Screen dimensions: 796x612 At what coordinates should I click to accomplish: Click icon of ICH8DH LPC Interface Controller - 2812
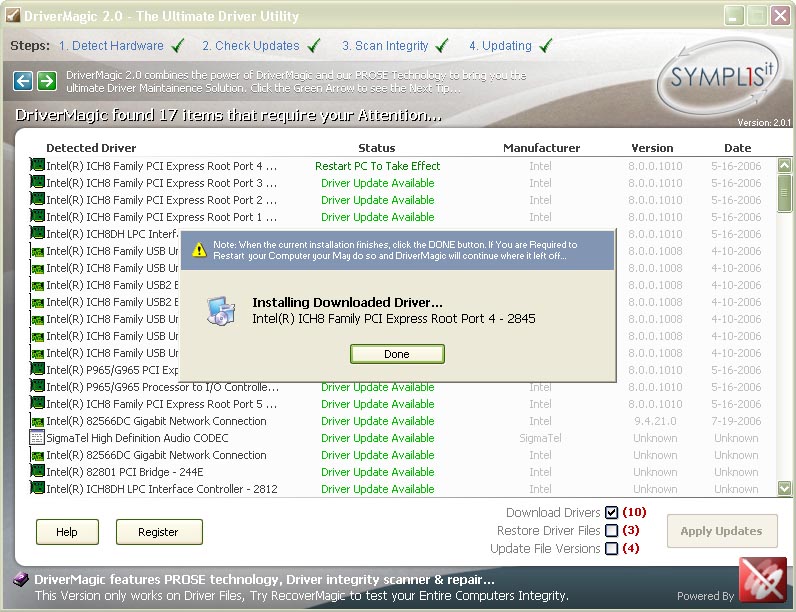37,488
